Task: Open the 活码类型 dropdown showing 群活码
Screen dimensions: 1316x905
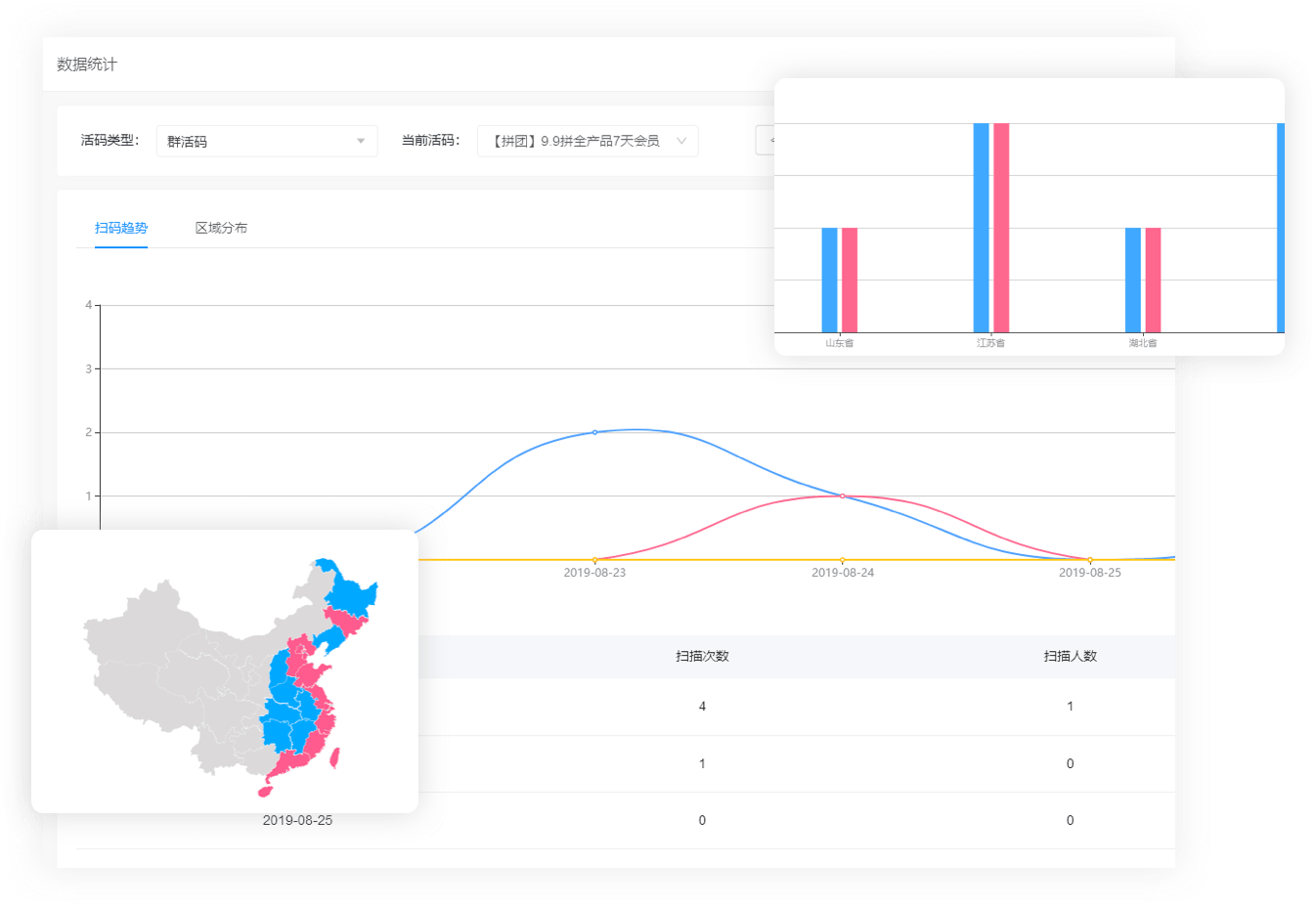Action: (x=266, y=141)
